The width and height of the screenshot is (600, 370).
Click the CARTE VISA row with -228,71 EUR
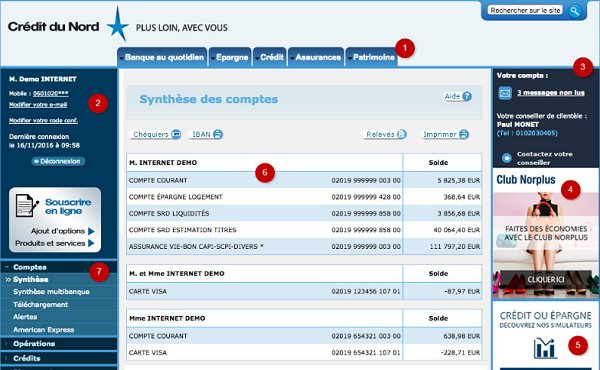304,352
